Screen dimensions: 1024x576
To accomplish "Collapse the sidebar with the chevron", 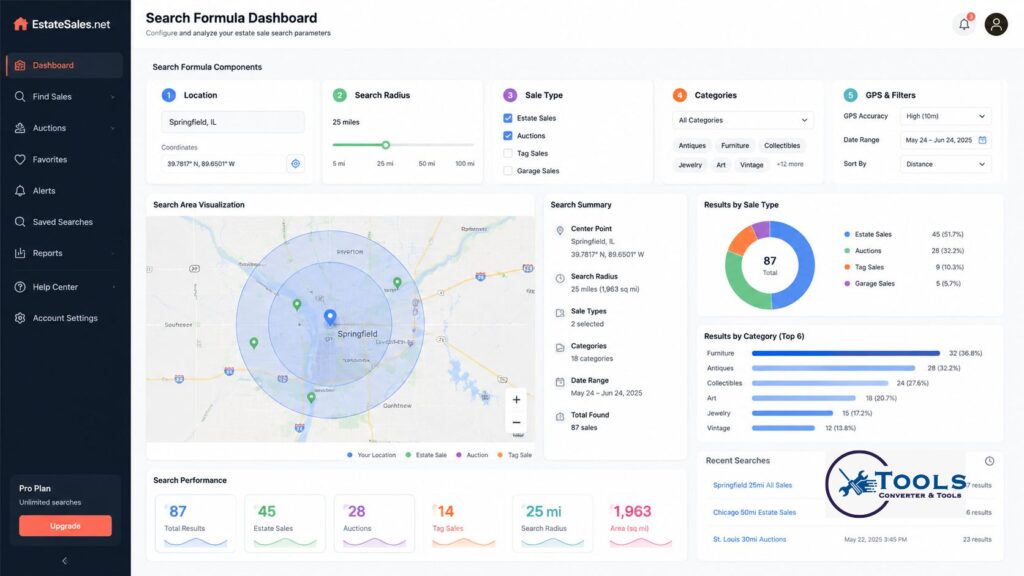I will click(x=65, y=561).
